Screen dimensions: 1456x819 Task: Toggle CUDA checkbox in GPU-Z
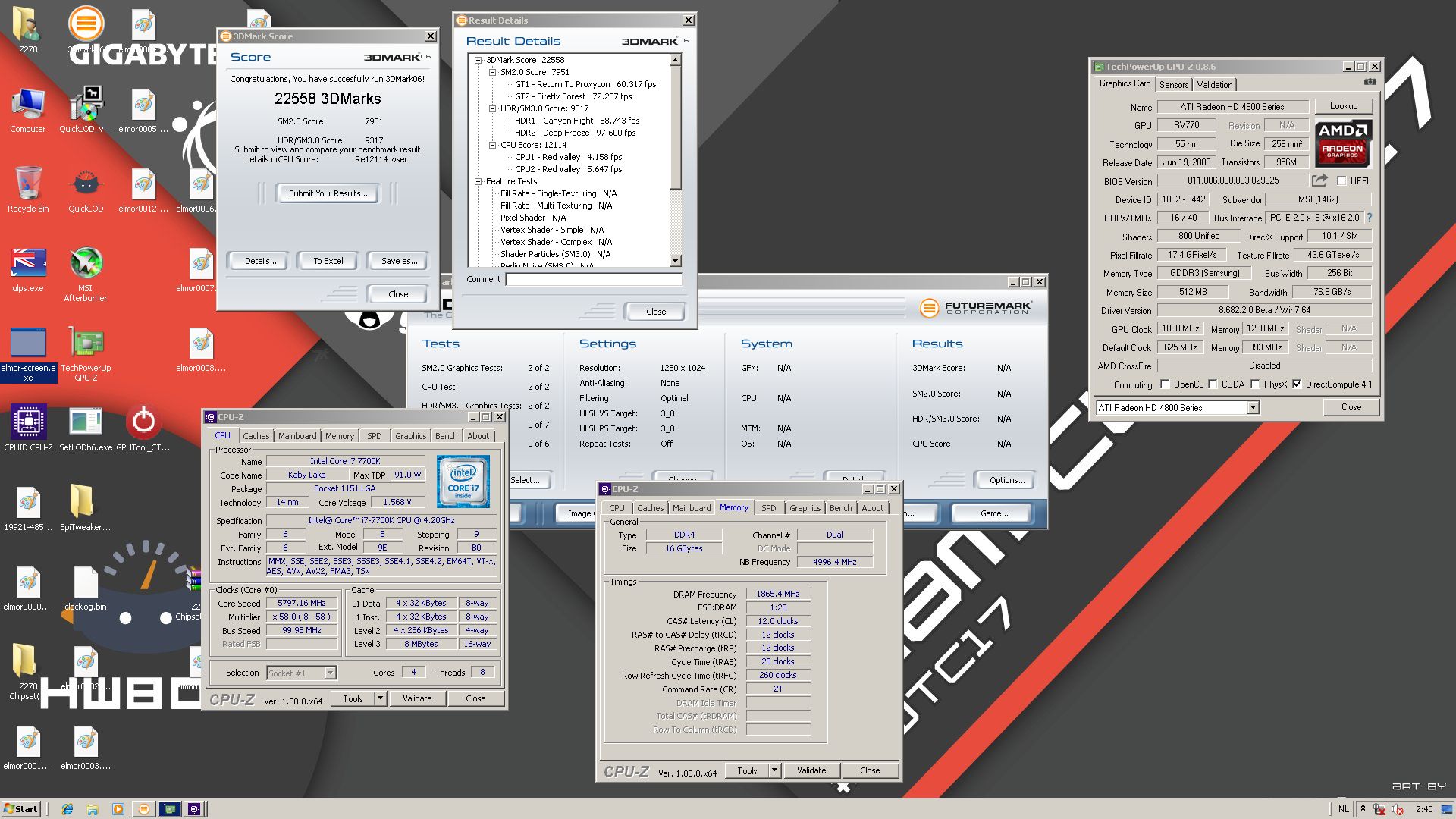coord(1213,384)
